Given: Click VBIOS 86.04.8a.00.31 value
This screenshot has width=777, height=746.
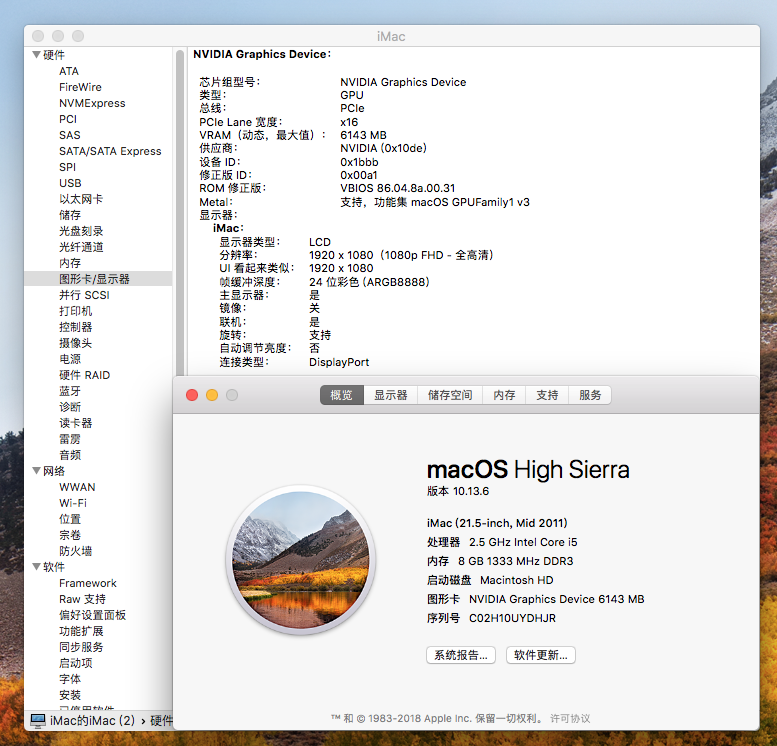Looking at the screenshot, I should click(x=397, y=188).
